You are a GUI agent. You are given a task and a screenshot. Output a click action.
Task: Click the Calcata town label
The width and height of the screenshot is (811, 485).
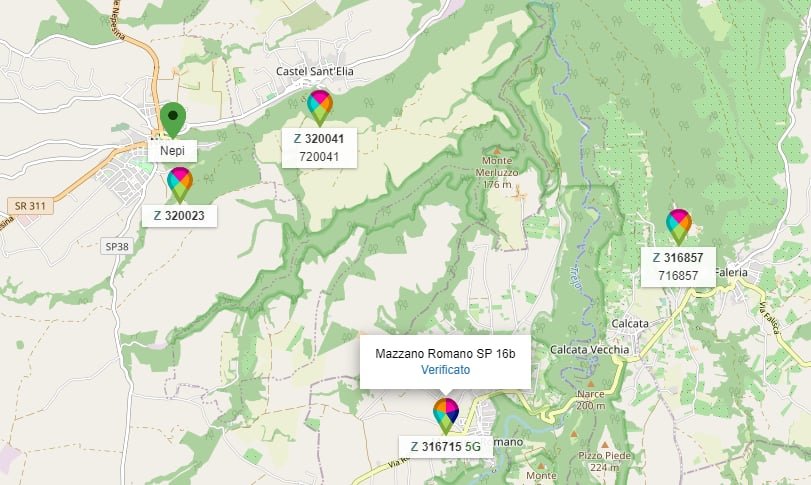click(x=629, y=324)
